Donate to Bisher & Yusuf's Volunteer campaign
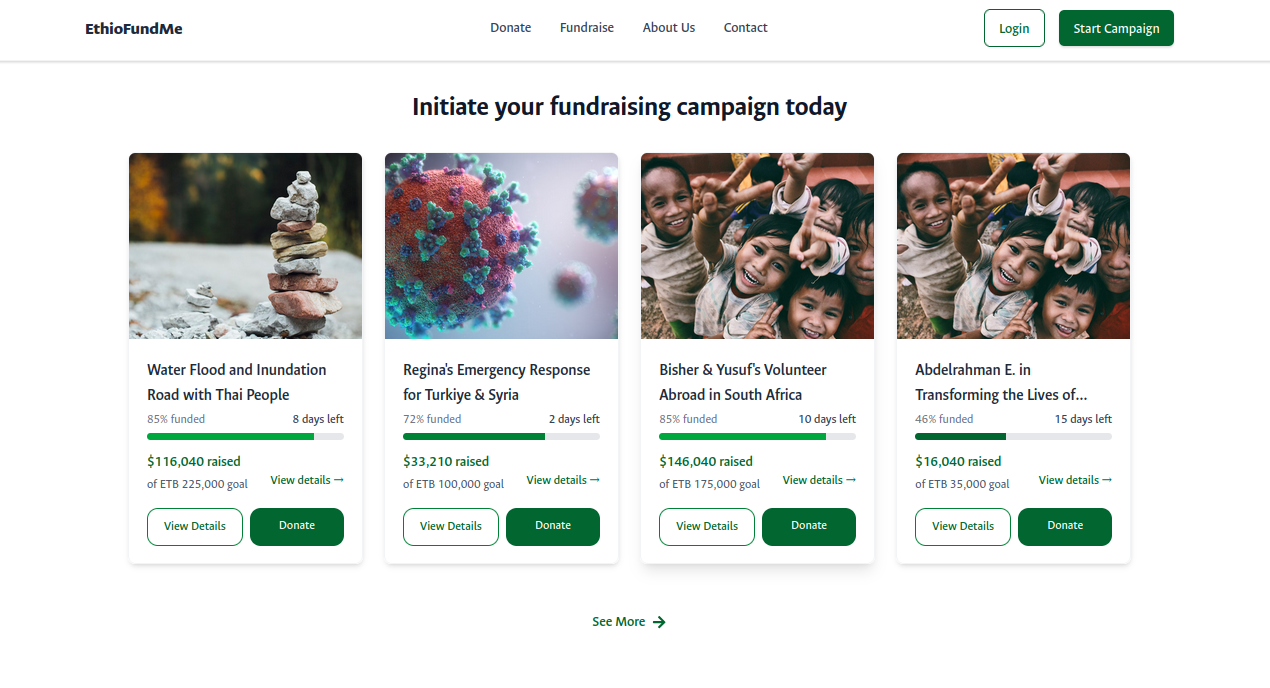This screenshot has width=1270, height=688. tap(809, 526)
